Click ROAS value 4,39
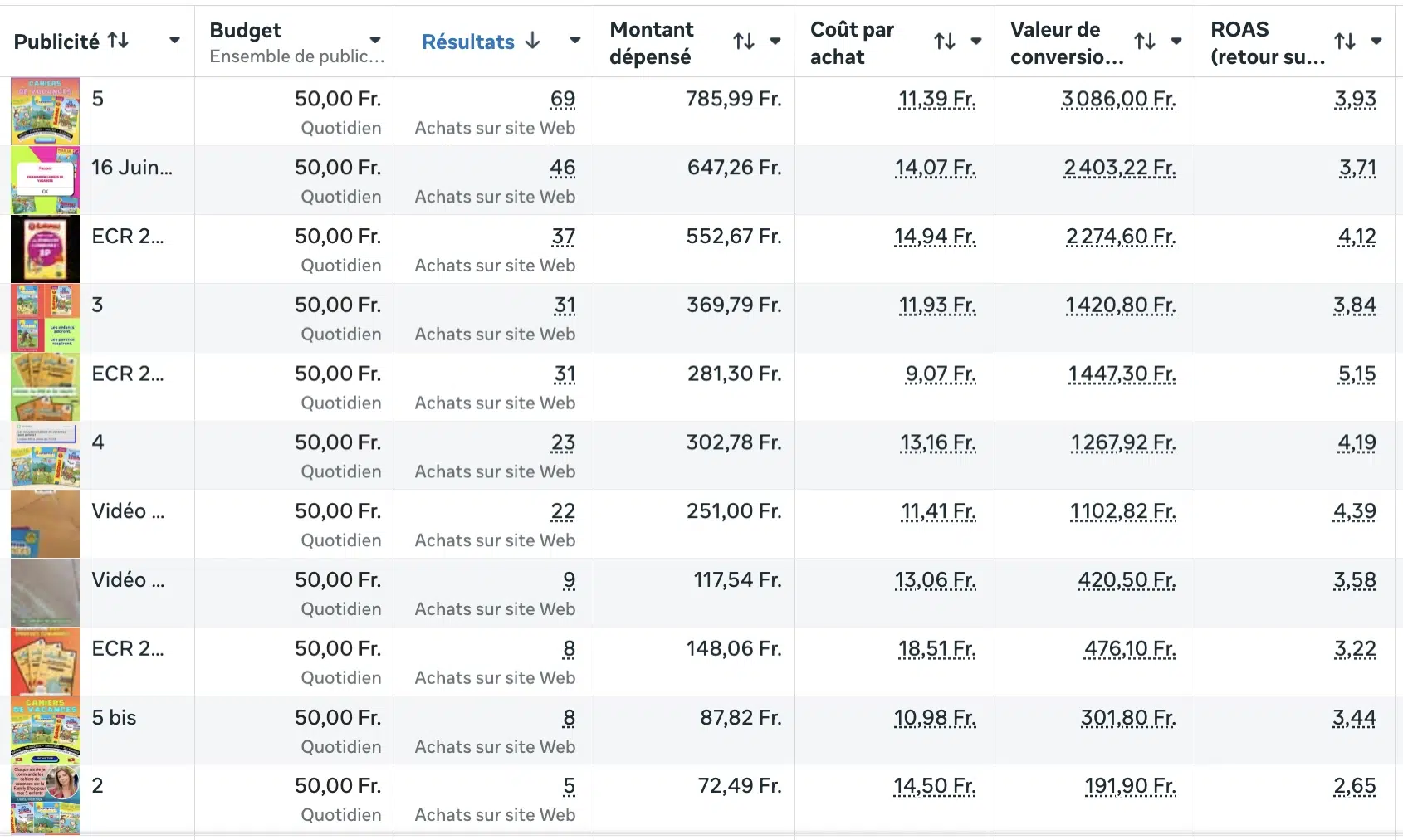Screen dimensions: 1403x840 (x=1355, y=511)
